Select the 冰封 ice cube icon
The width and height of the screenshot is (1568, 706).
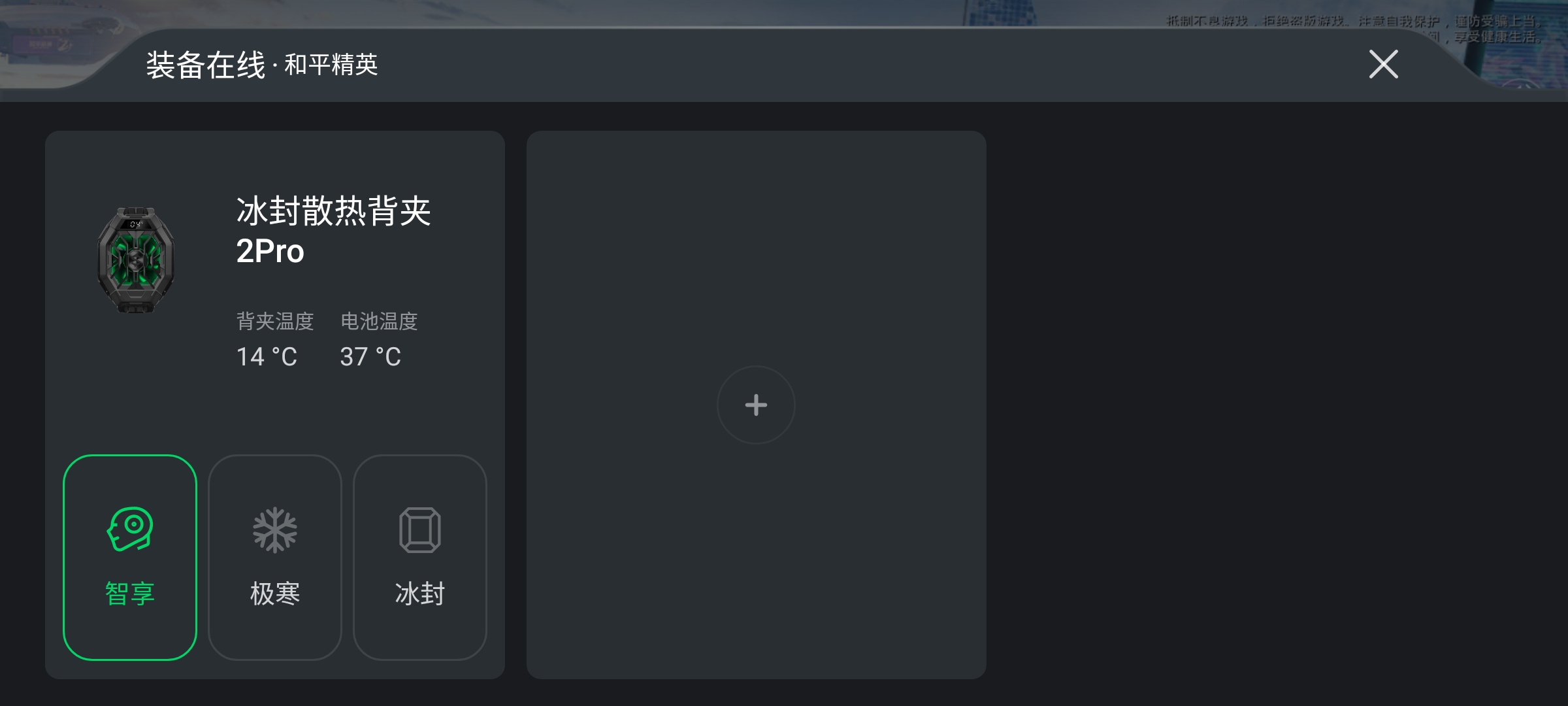click(x=420, y=529)
